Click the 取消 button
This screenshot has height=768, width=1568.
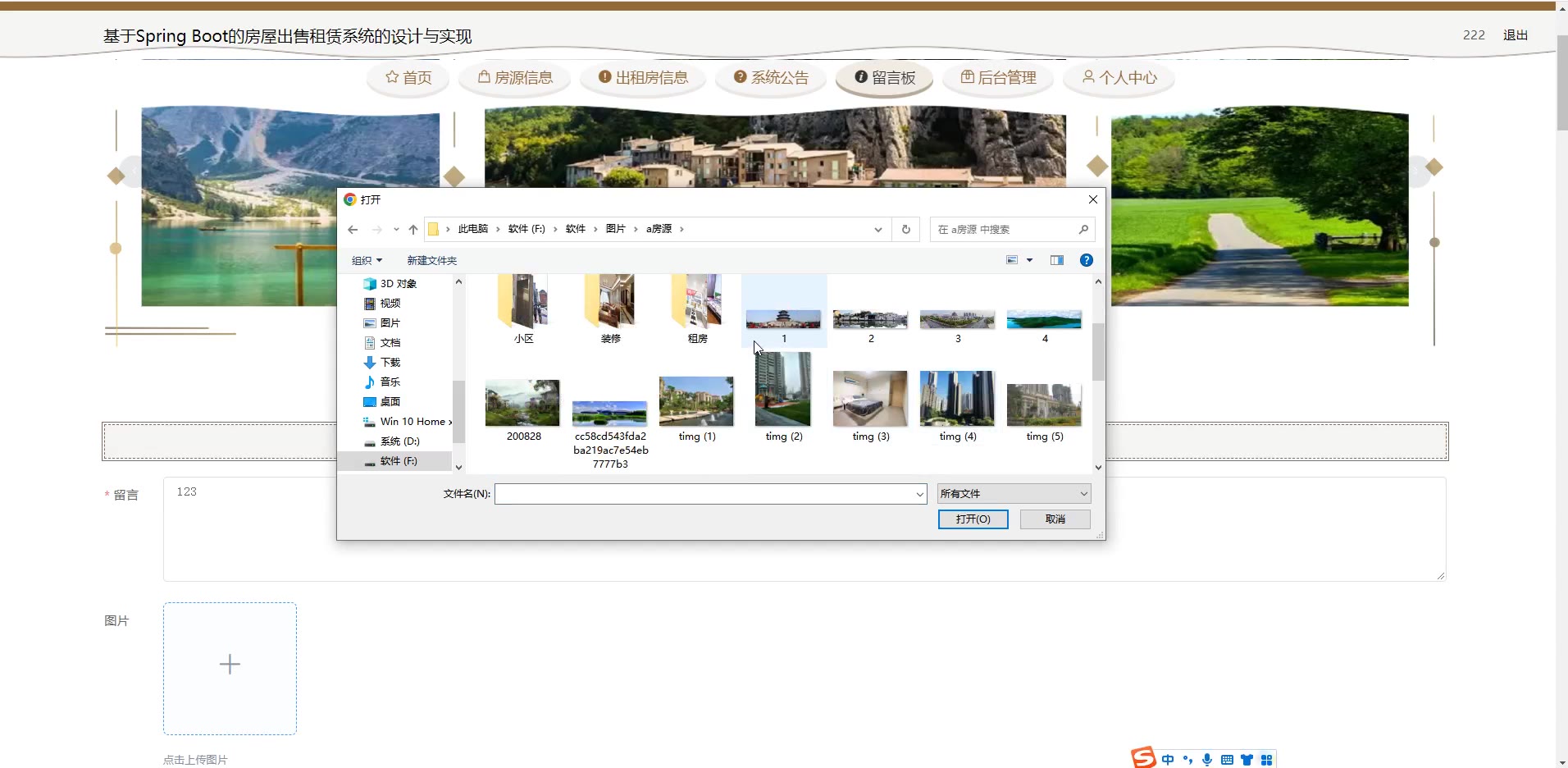click(1055, 519)
